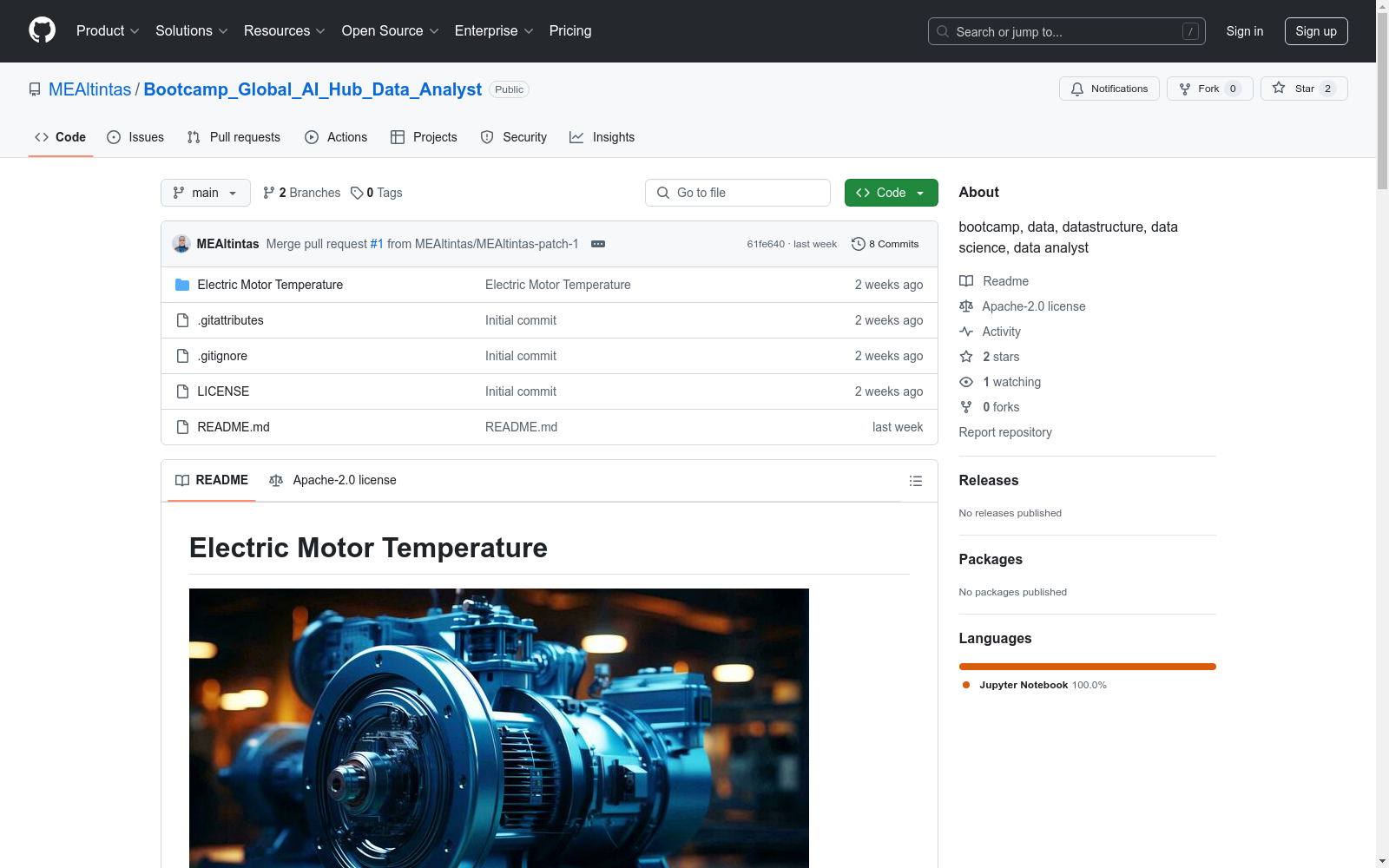Open the .gitignore file
Viewport: 1389px width, 868px height.
(x=222, y=356)
